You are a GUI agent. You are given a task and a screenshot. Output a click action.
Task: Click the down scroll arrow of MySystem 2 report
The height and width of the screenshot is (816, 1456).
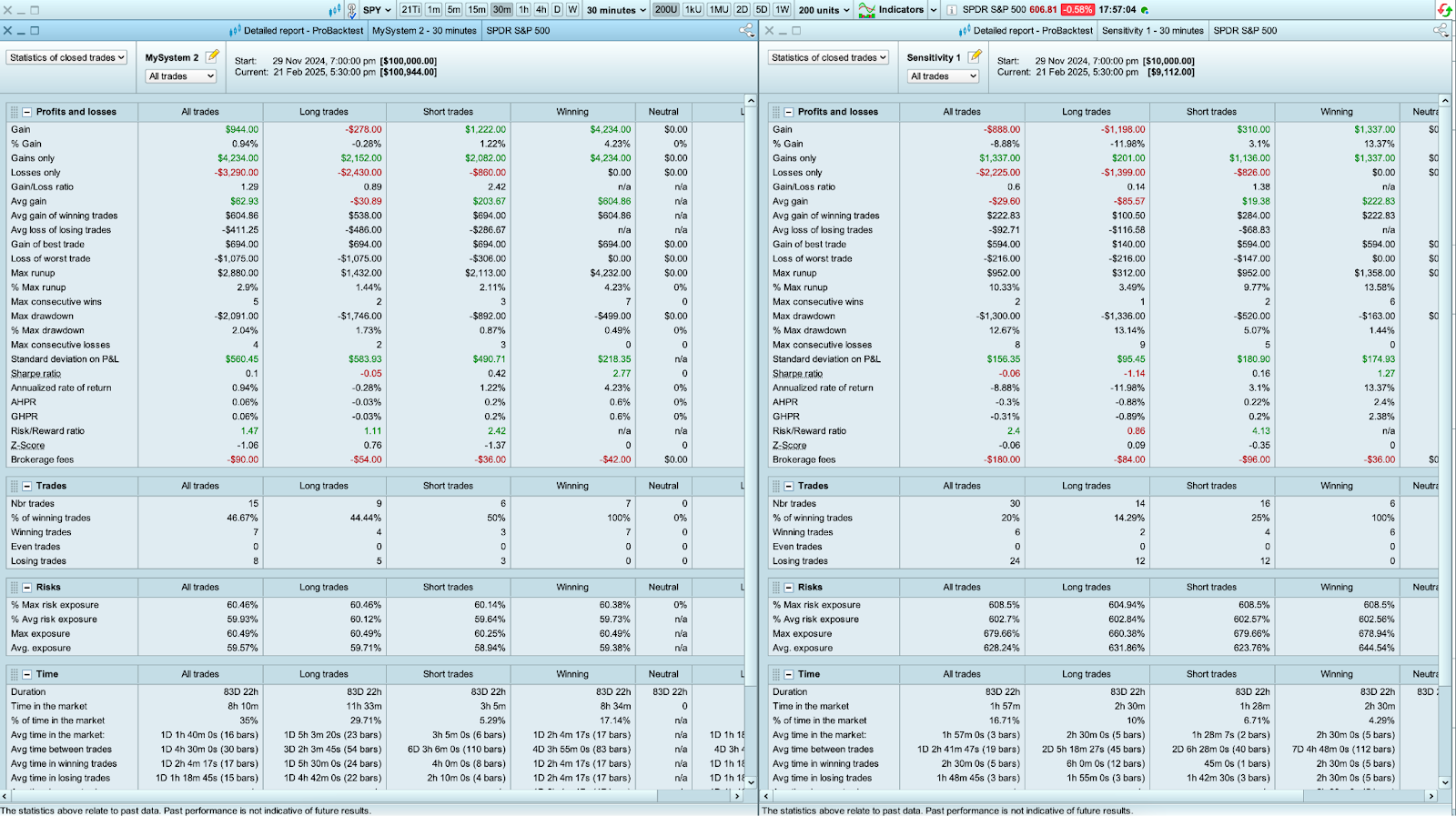pos(751,782)
